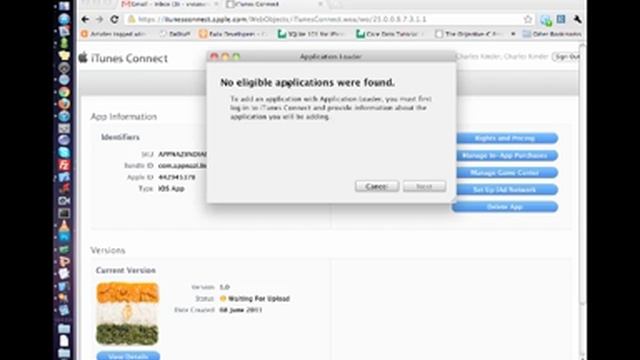Open Google Chrome from the dock
Viewport: 640px width, 360px height.
point(64,92)
